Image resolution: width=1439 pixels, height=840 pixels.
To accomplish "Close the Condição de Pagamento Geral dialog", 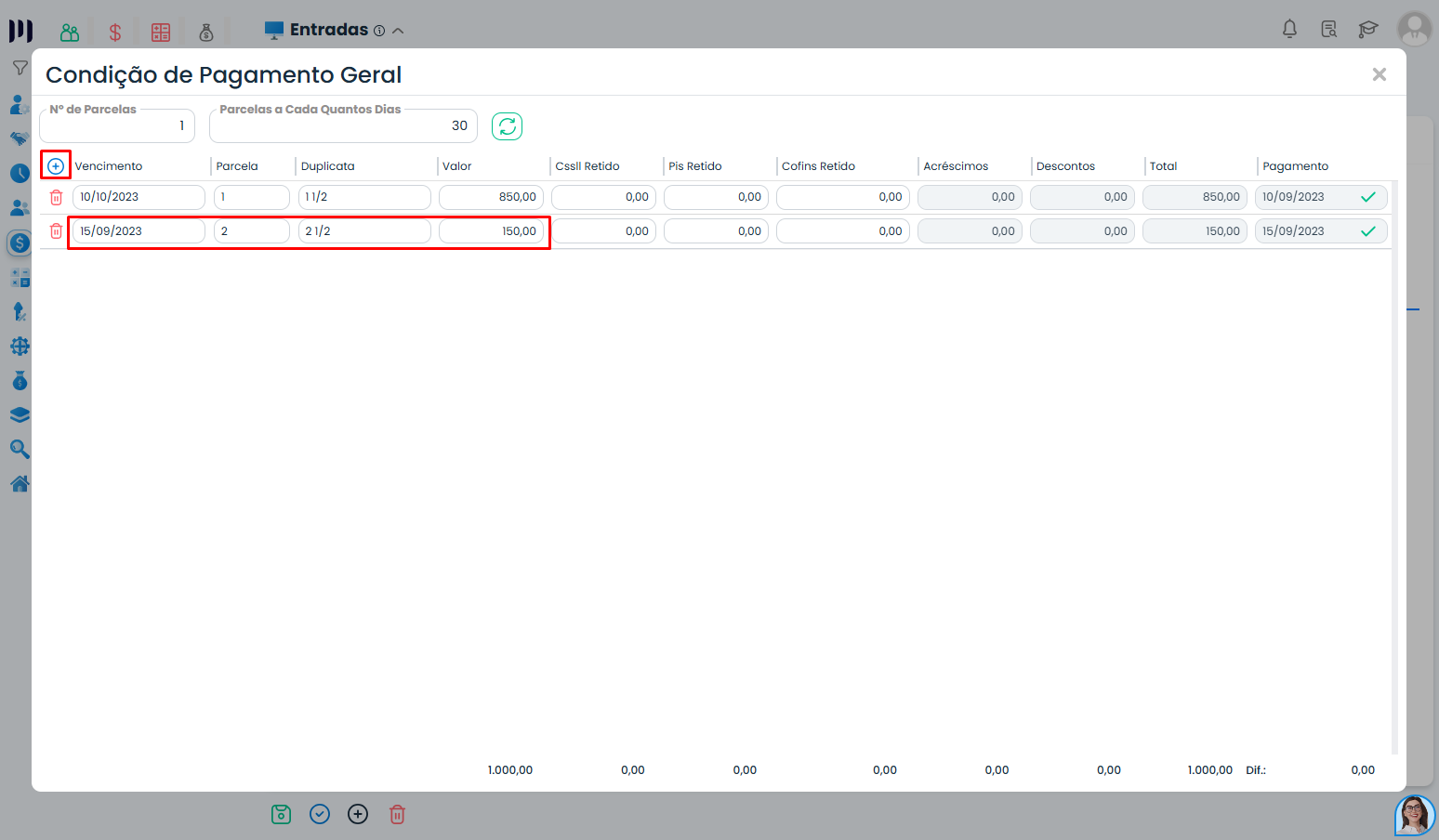I will click(1379, 74).
